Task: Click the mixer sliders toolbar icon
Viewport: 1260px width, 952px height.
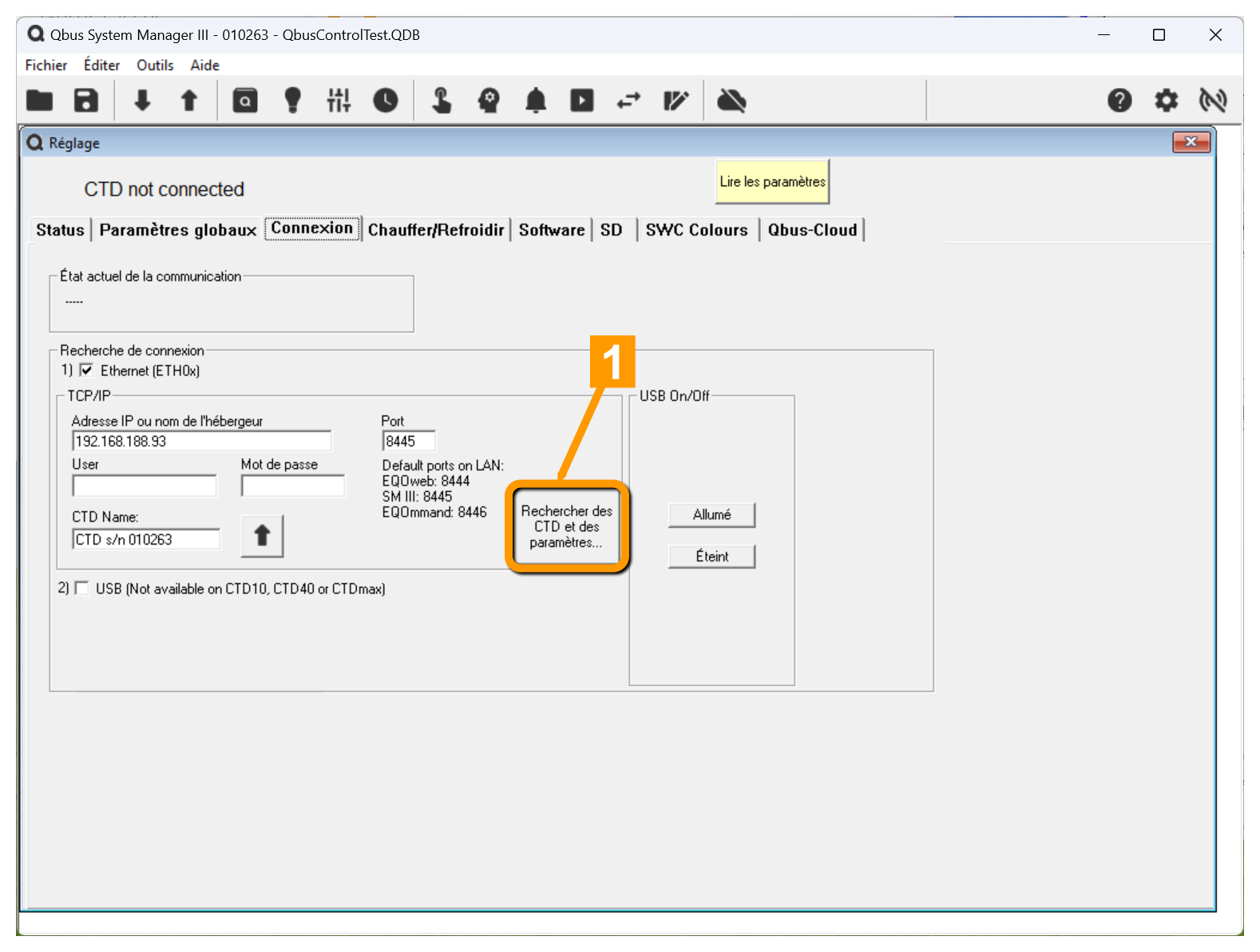Action: [x=339, y=101]
